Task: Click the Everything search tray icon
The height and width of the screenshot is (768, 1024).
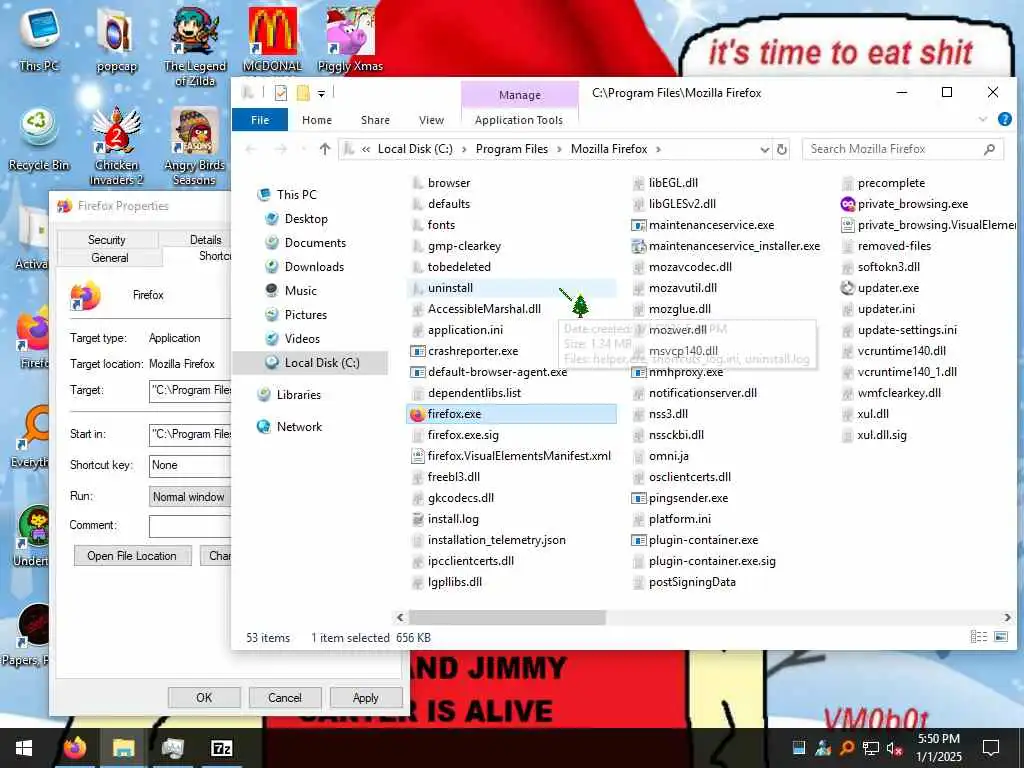Action: tap(846, 748)
